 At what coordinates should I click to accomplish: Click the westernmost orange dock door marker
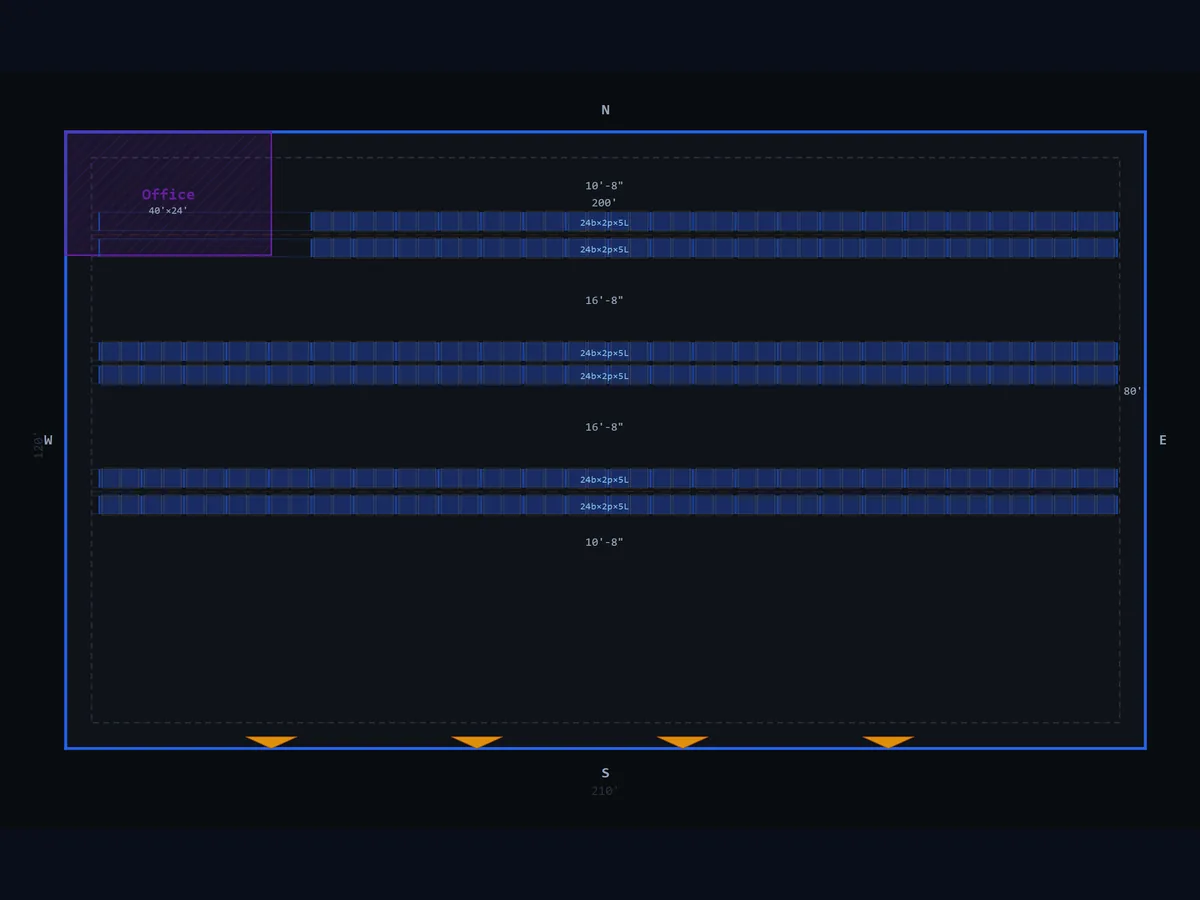271,742
